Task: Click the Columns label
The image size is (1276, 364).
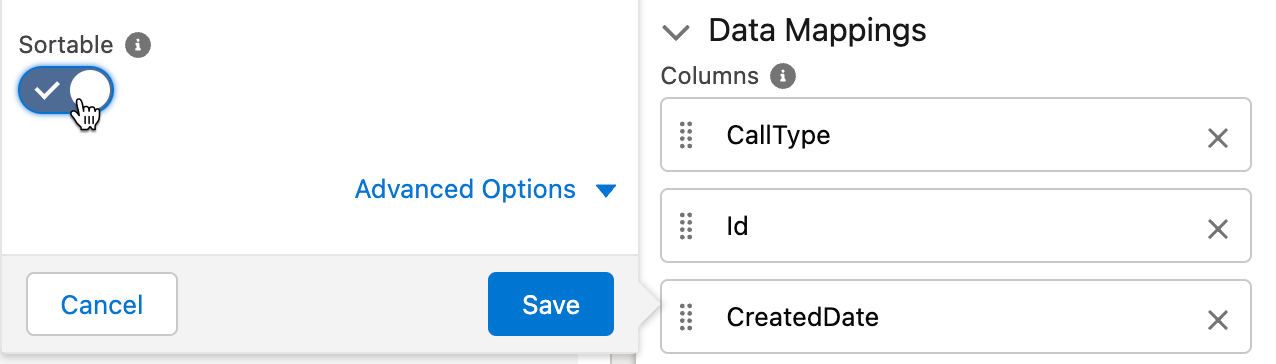Action: pos(710,76)
